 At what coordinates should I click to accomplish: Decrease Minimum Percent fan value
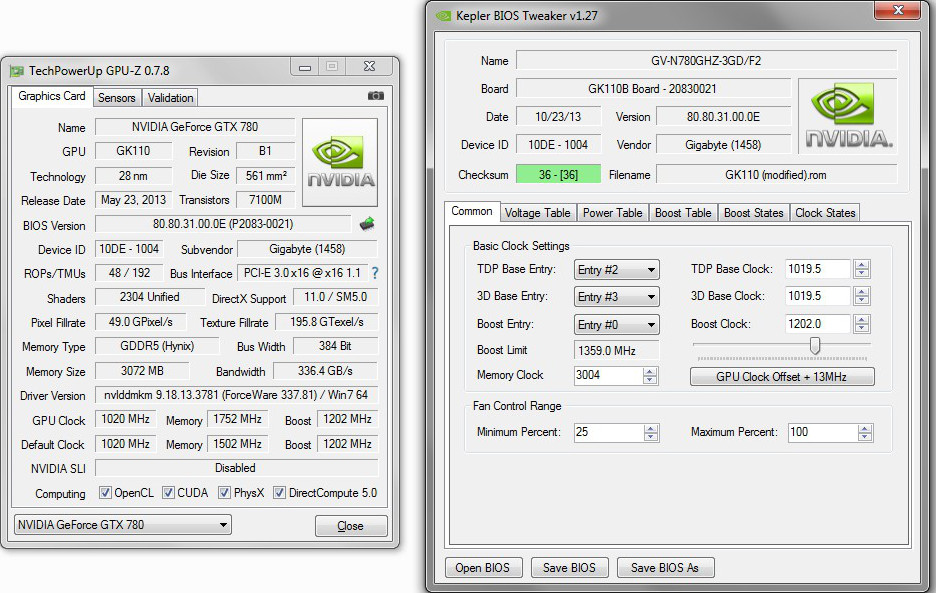(x=651, y=437)
